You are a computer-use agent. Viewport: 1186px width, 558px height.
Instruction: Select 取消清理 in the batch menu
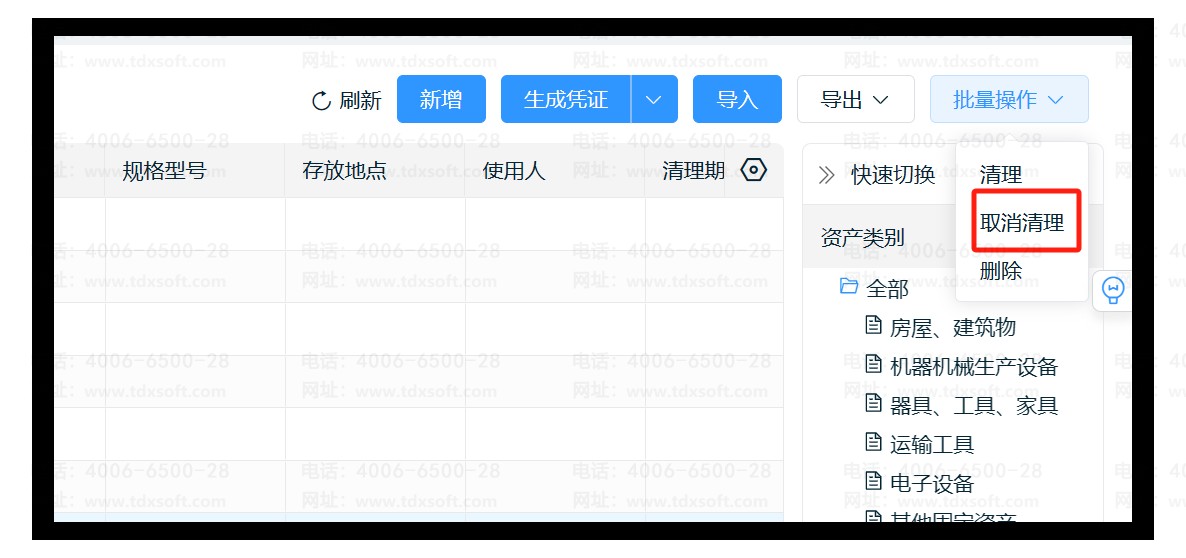click(x=1021, y=222)
